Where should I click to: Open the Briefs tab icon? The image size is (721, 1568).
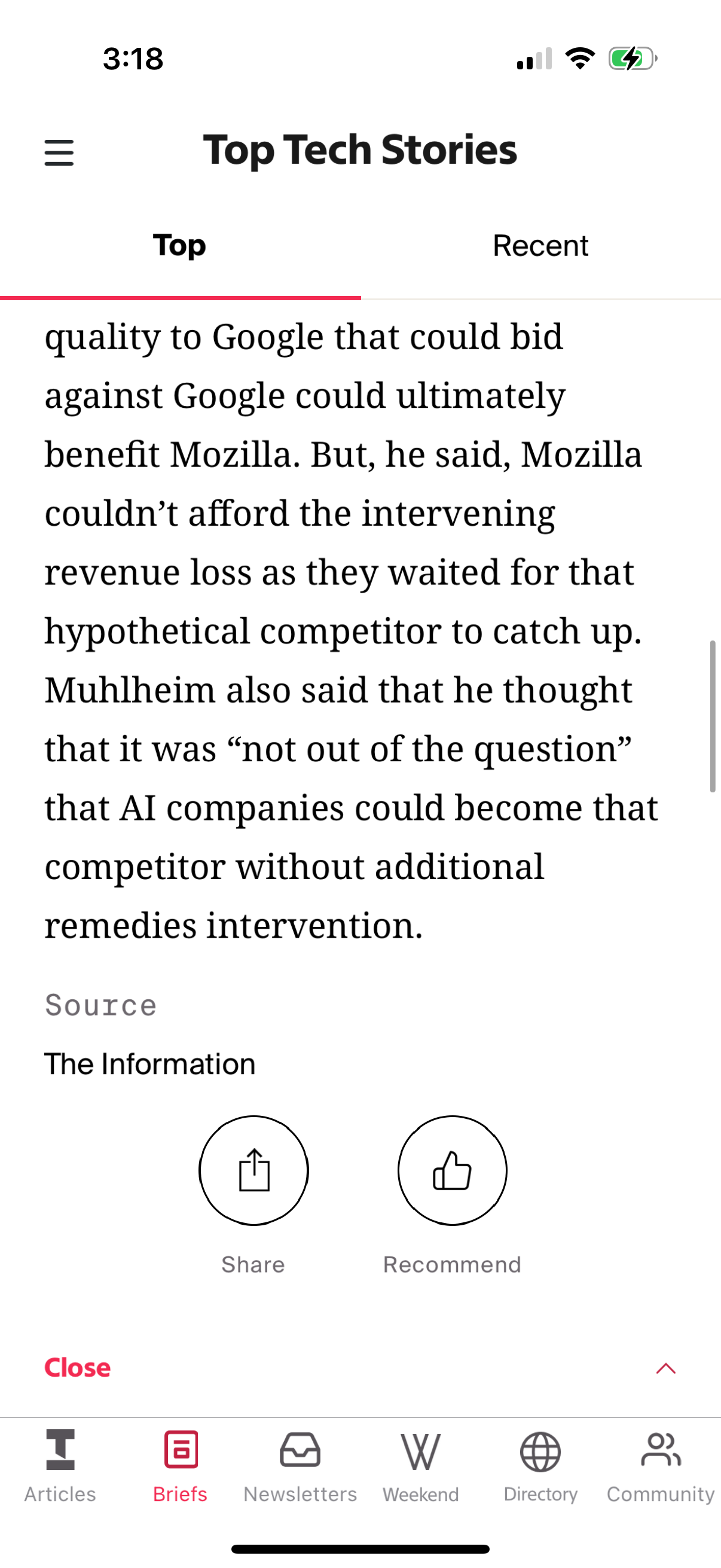[x=181, y=1450]
